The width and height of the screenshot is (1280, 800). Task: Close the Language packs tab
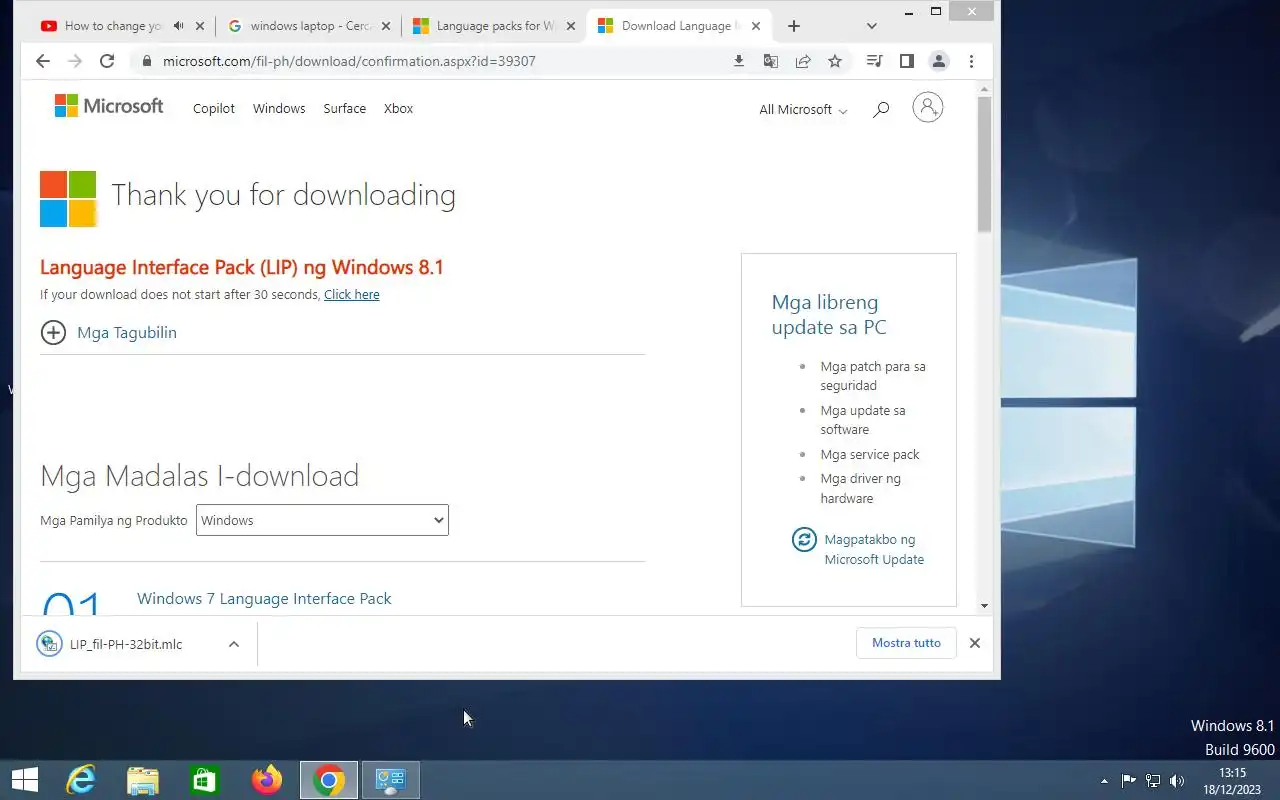pos(572,26)
